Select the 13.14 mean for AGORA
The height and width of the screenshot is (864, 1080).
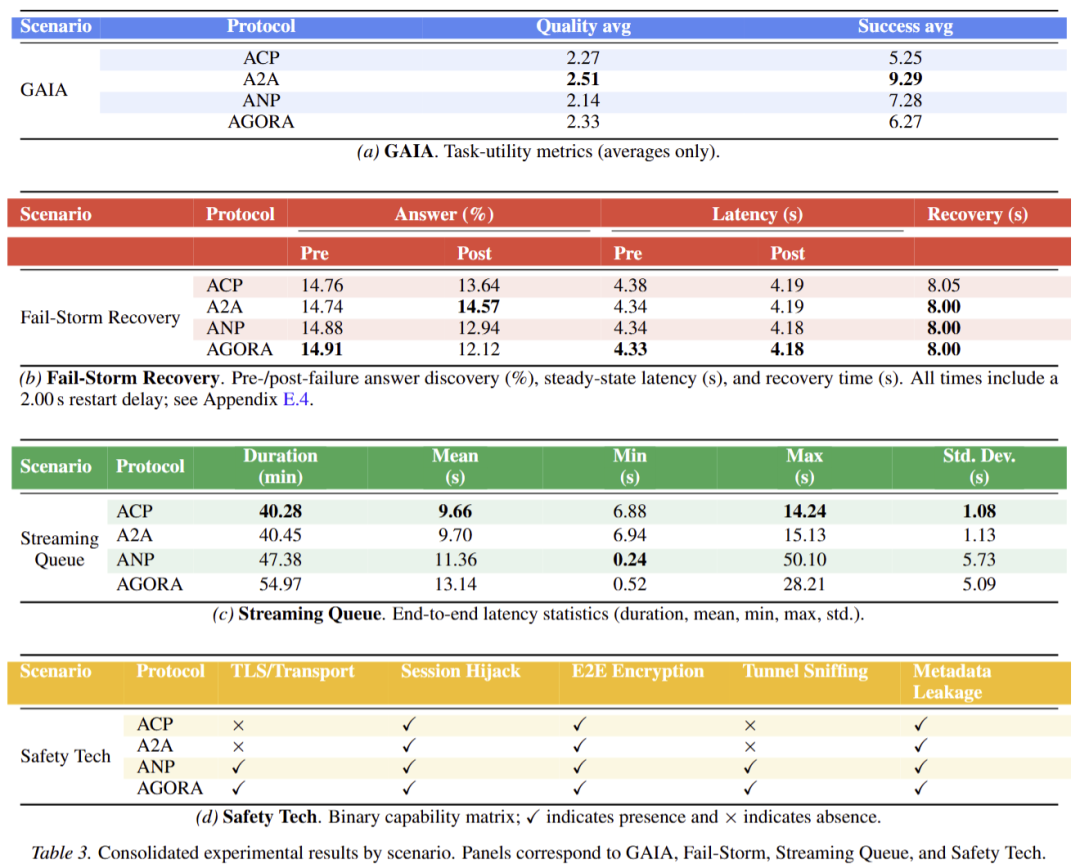point(455,584)
